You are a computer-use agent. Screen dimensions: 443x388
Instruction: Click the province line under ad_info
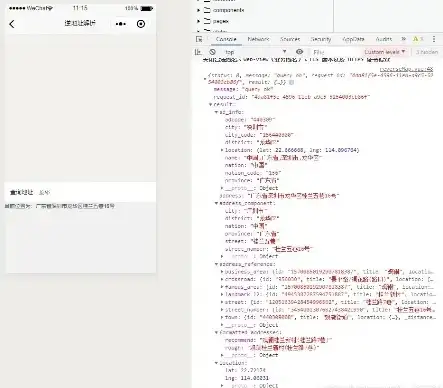pyautogui.click(x=252, y=180)
